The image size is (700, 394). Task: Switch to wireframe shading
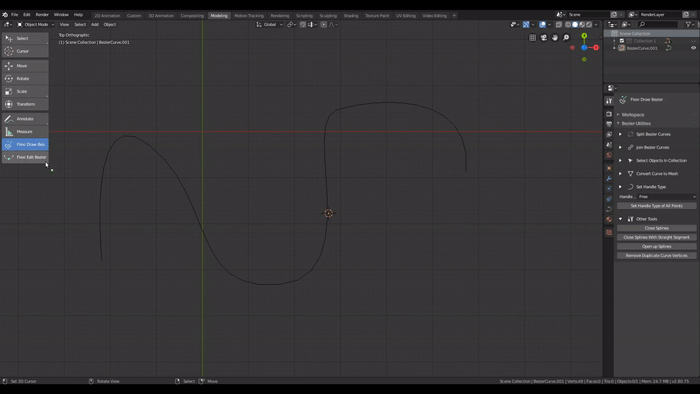[x=568, y=25]
